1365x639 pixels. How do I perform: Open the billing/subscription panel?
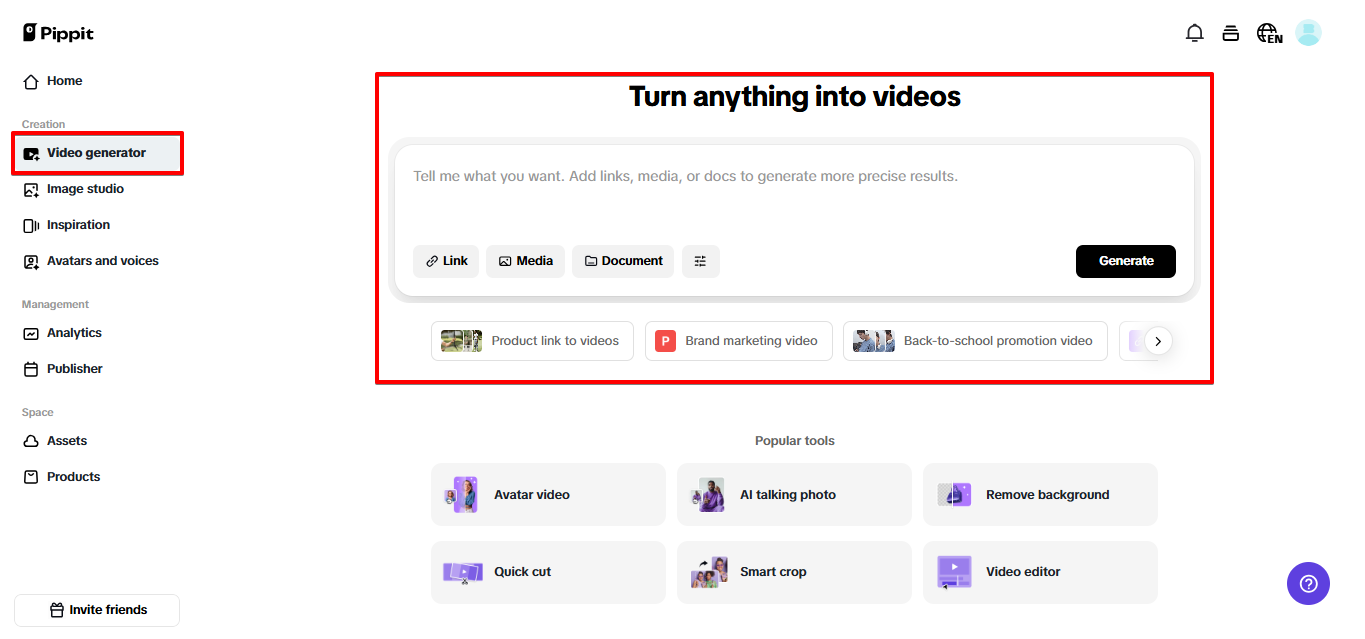coord(1231,32)
